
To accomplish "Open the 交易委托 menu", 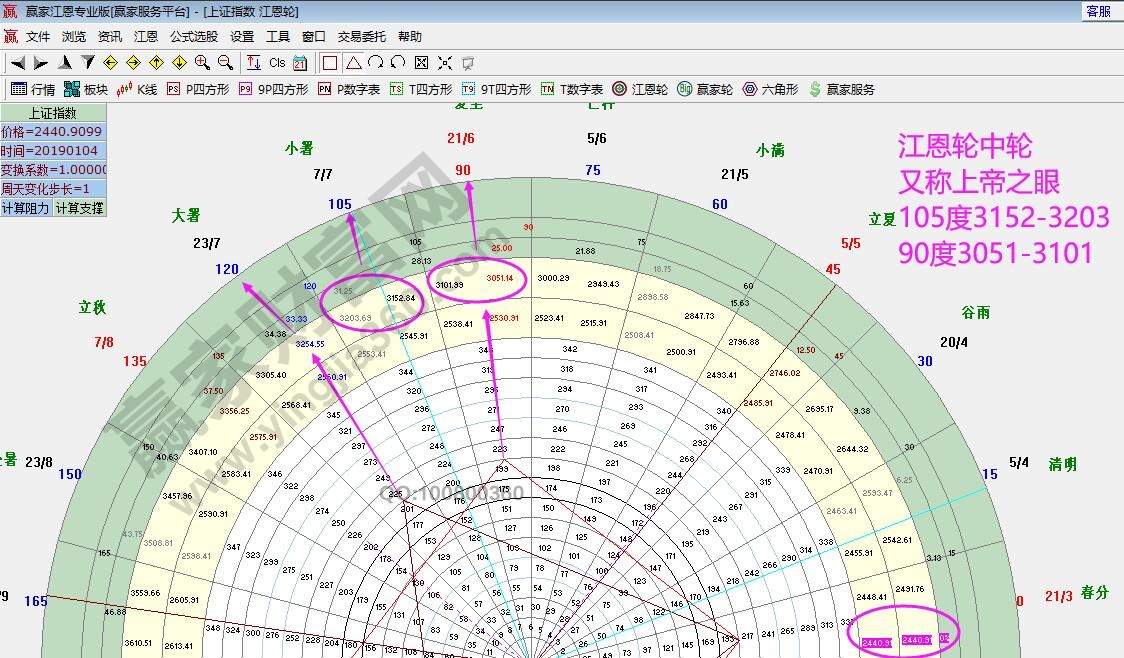I will pos(362,36).
